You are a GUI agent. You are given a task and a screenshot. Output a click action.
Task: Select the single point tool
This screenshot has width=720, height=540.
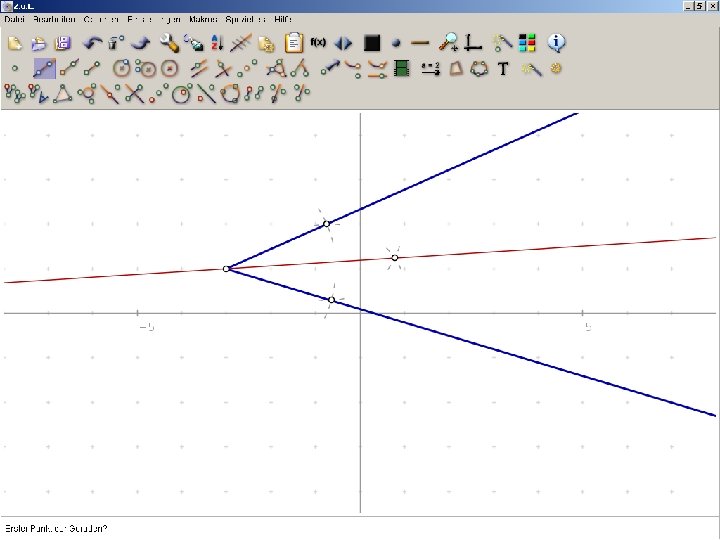coord(15,68)
